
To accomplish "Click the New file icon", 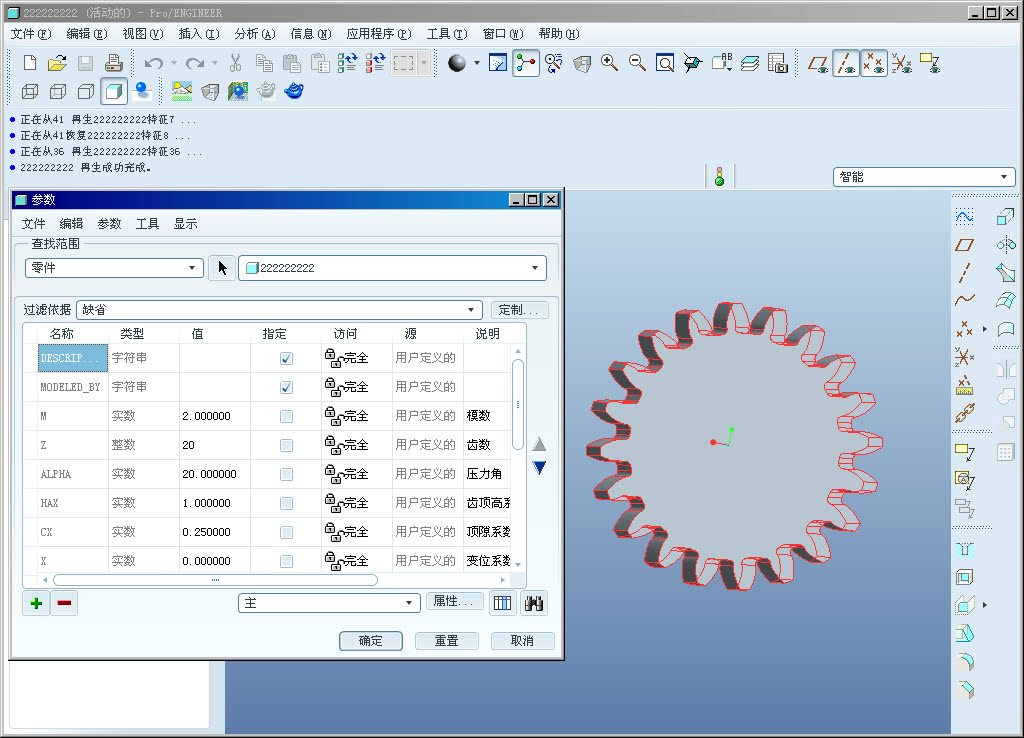I will 29,63.
